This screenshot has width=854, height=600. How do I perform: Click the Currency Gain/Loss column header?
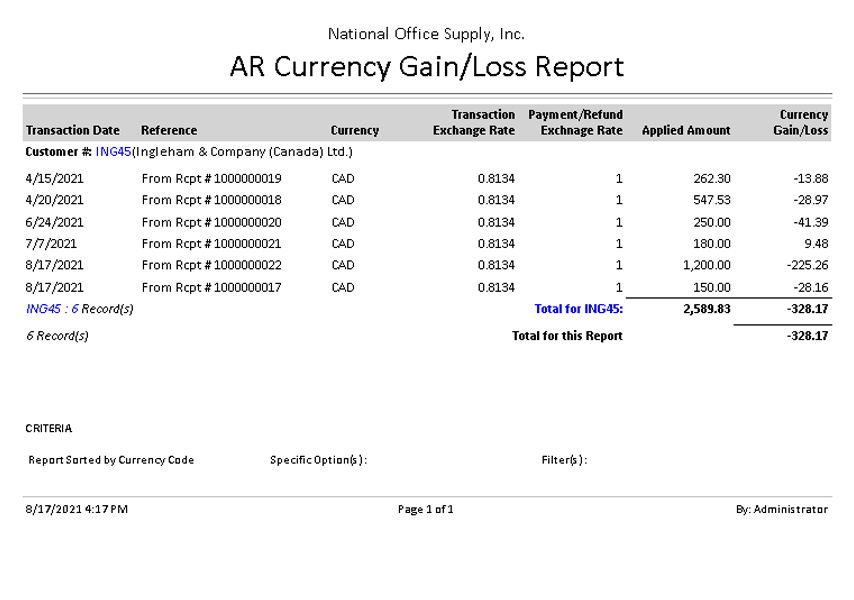(x=804, y=122)
